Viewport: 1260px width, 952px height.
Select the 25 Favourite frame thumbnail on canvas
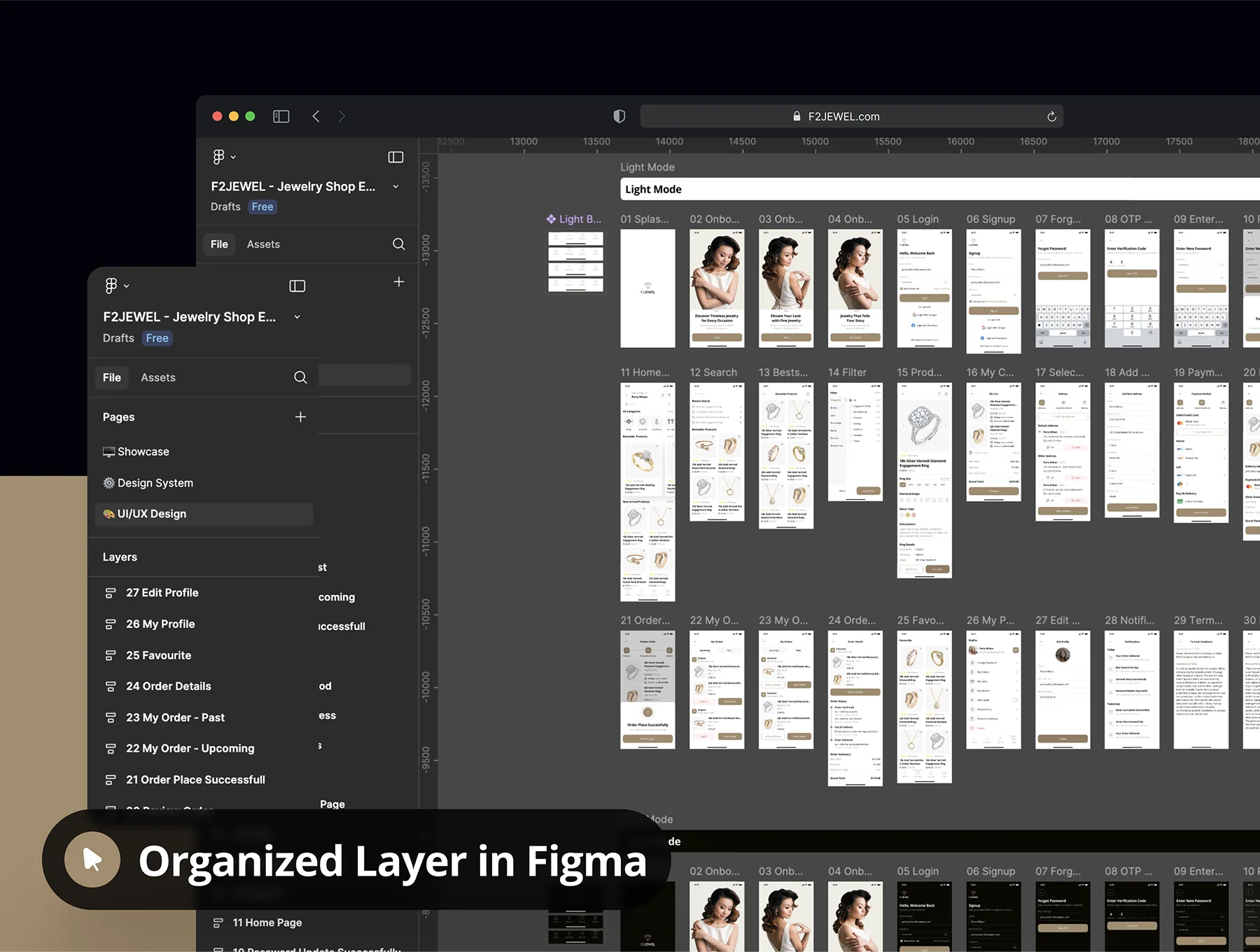[x=924, y=706]
